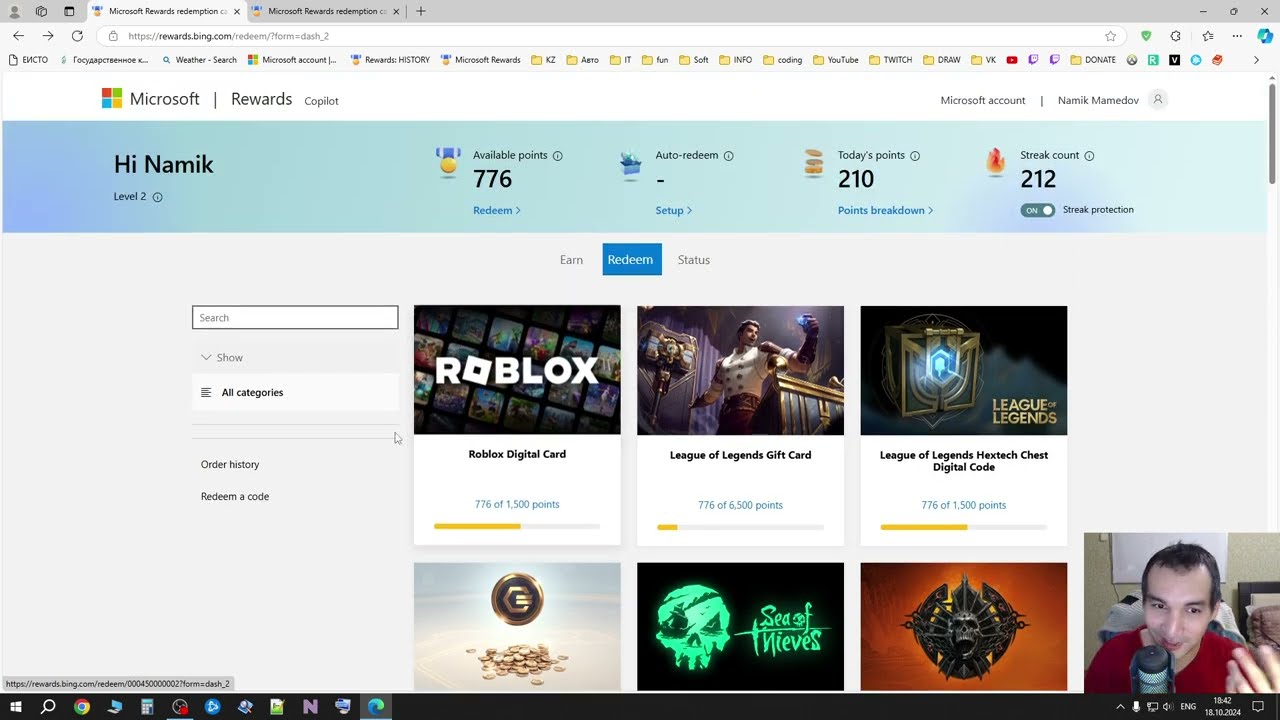Open Roblox Digital Card thumbnail
Image resolution: width=1280 pixels, height=720 pixels.
point(517,370)
